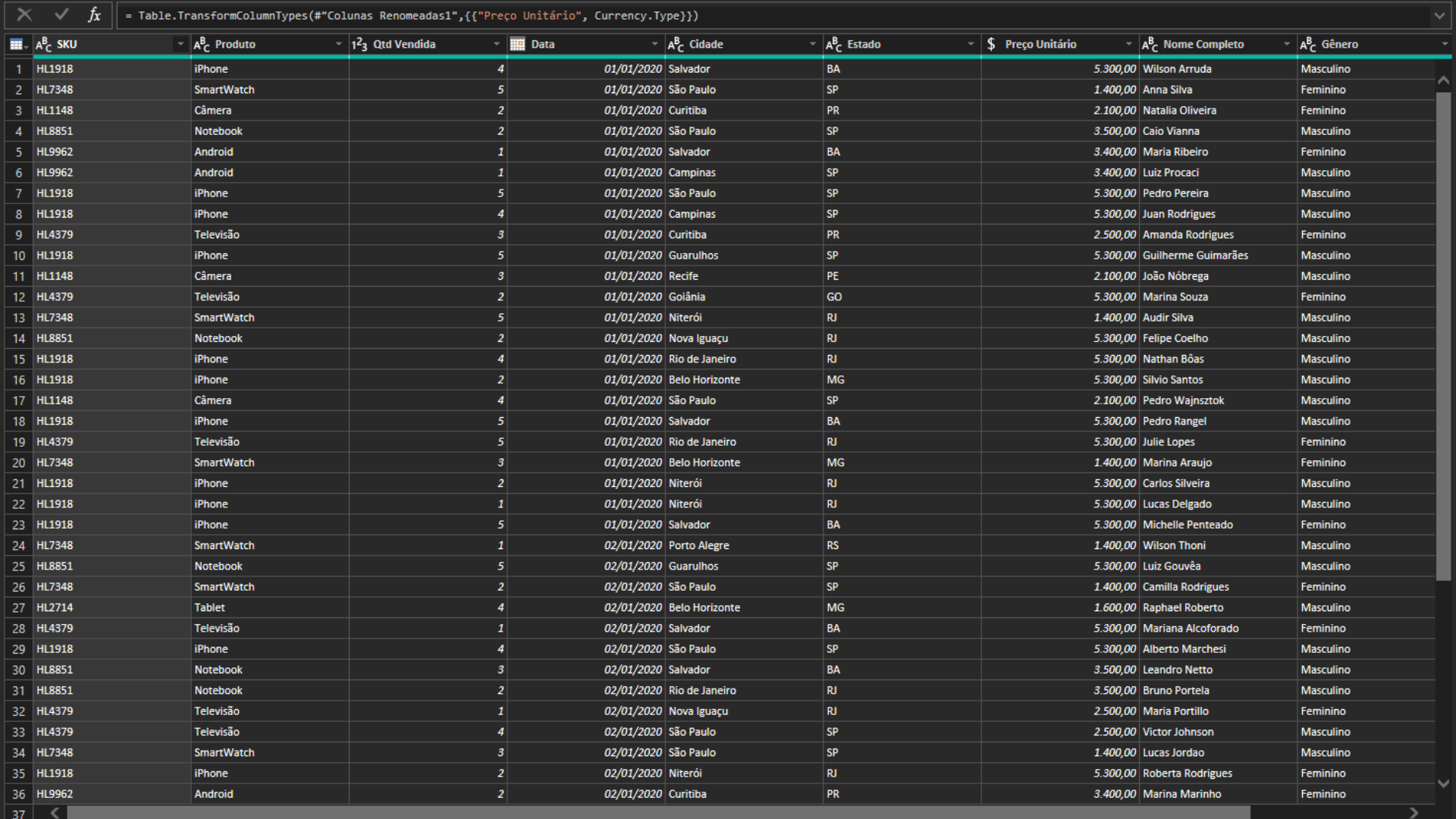
Task: Change Preço Unitário currency type icon
Action: click(991, 45)
